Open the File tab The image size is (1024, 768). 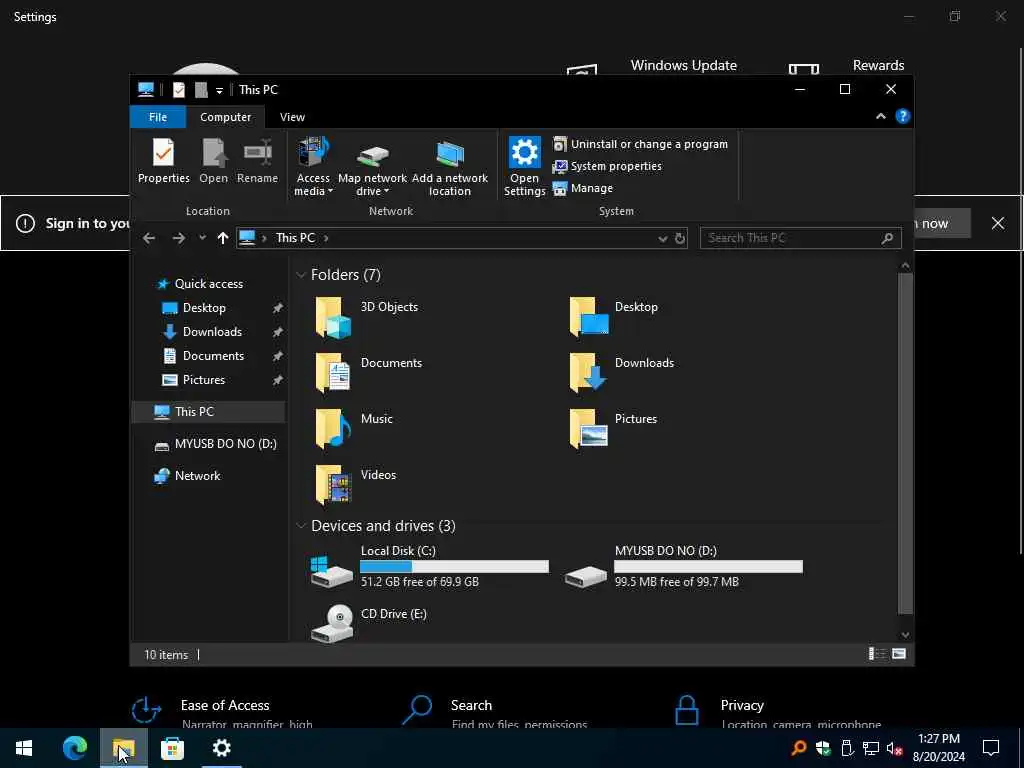pos(158,117)
